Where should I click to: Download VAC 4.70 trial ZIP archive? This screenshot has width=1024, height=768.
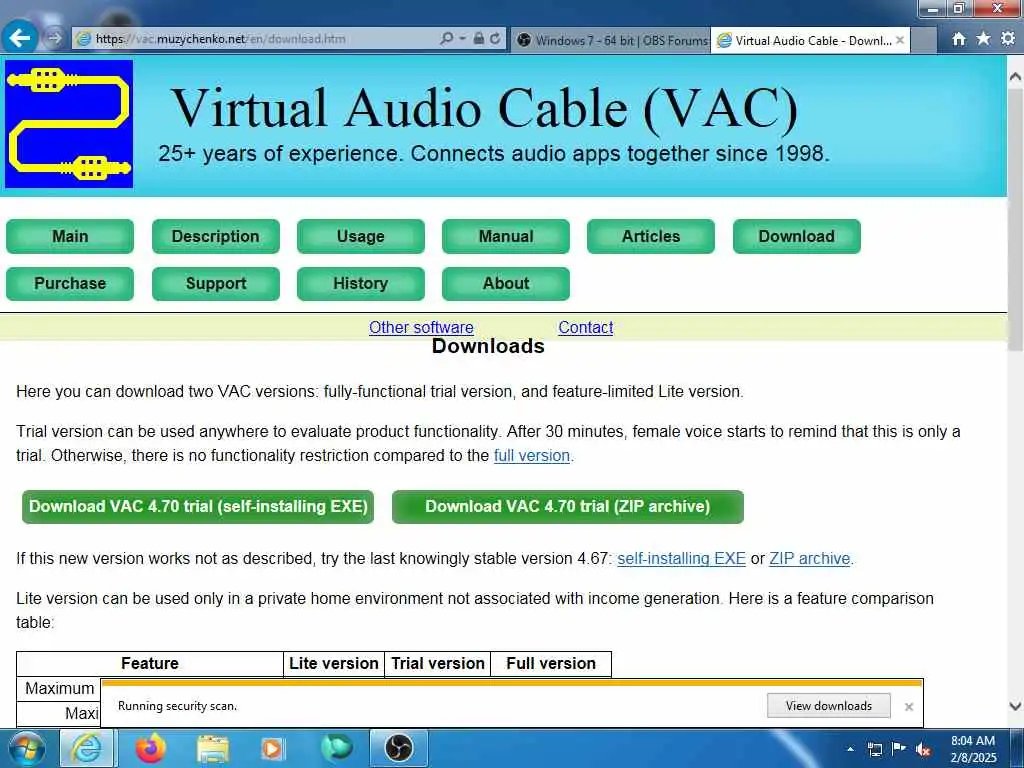[568, 507]
